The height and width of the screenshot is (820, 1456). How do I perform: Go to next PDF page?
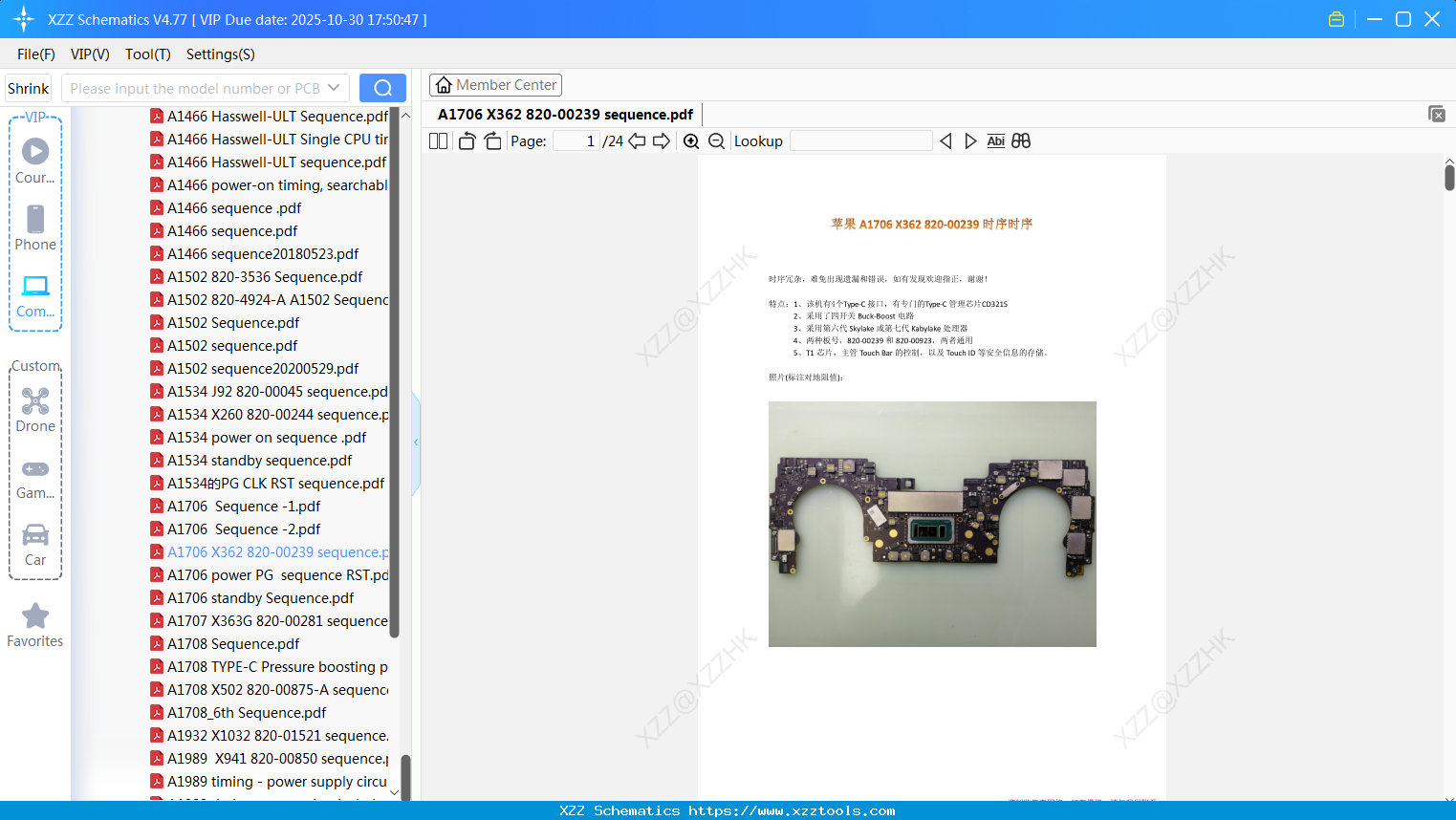tap(662, 141)
